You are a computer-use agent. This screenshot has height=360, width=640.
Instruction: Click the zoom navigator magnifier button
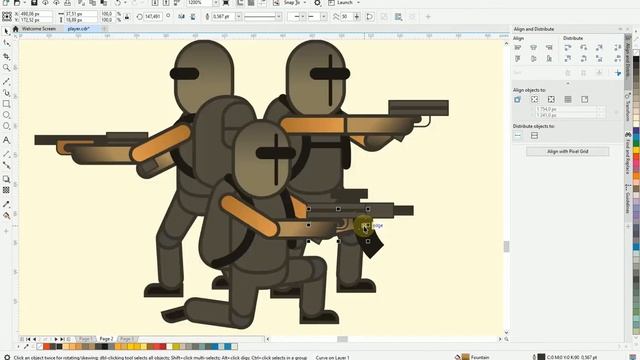point(506,339)
